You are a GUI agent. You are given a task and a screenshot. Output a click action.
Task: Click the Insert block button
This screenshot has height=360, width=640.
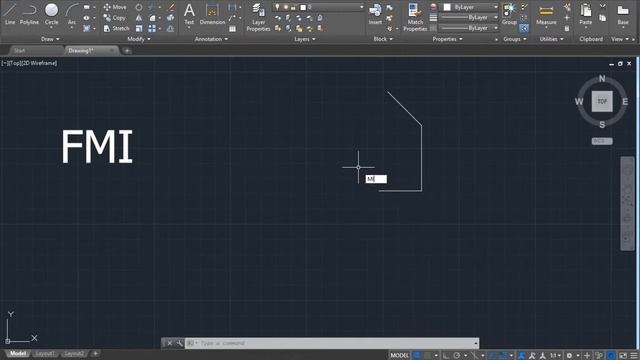pos(375,14)
